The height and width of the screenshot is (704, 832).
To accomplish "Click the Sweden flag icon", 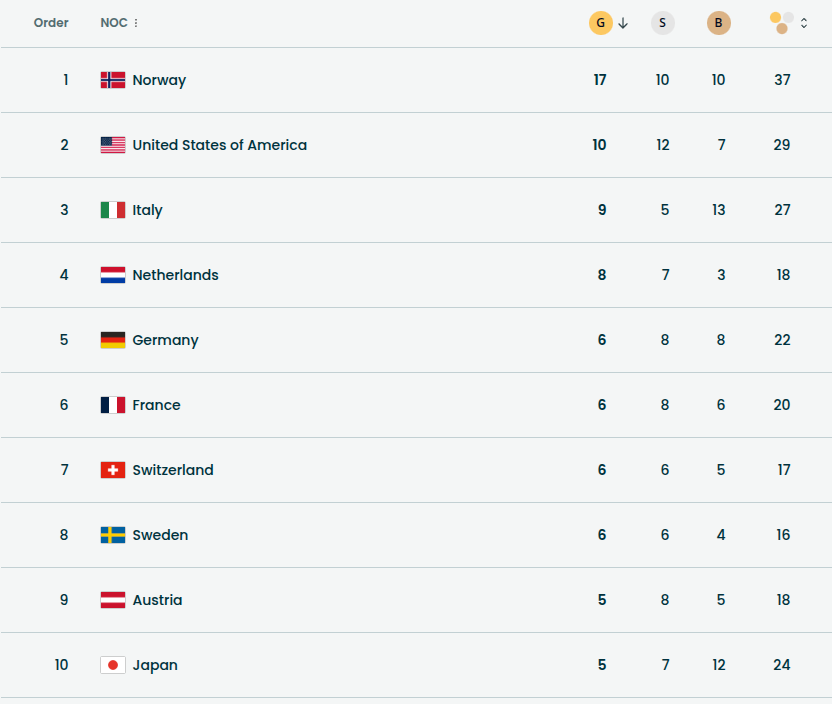I will click(113, 535).
